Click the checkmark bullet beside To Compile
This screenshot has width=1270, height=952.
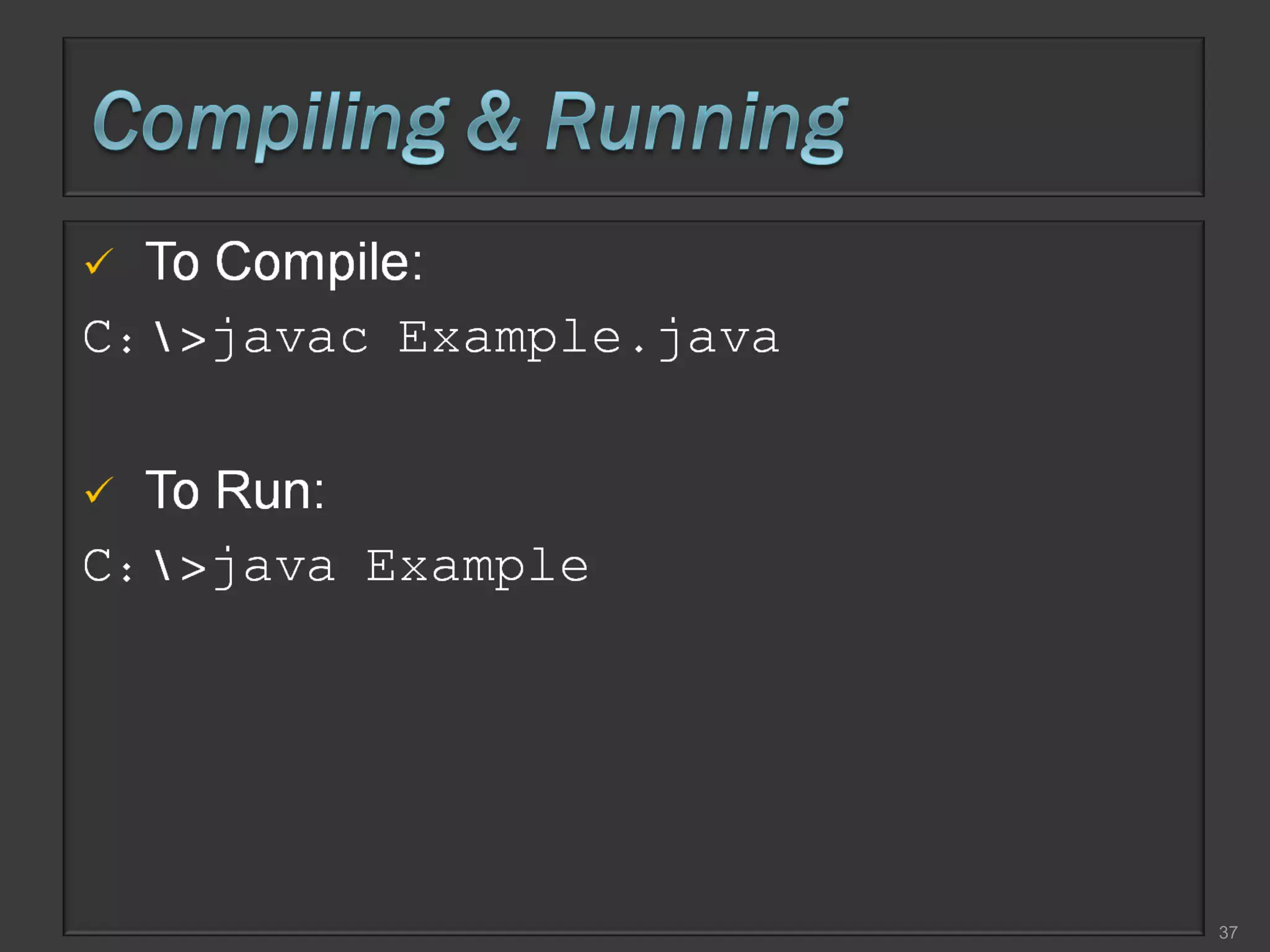[99, 262]
